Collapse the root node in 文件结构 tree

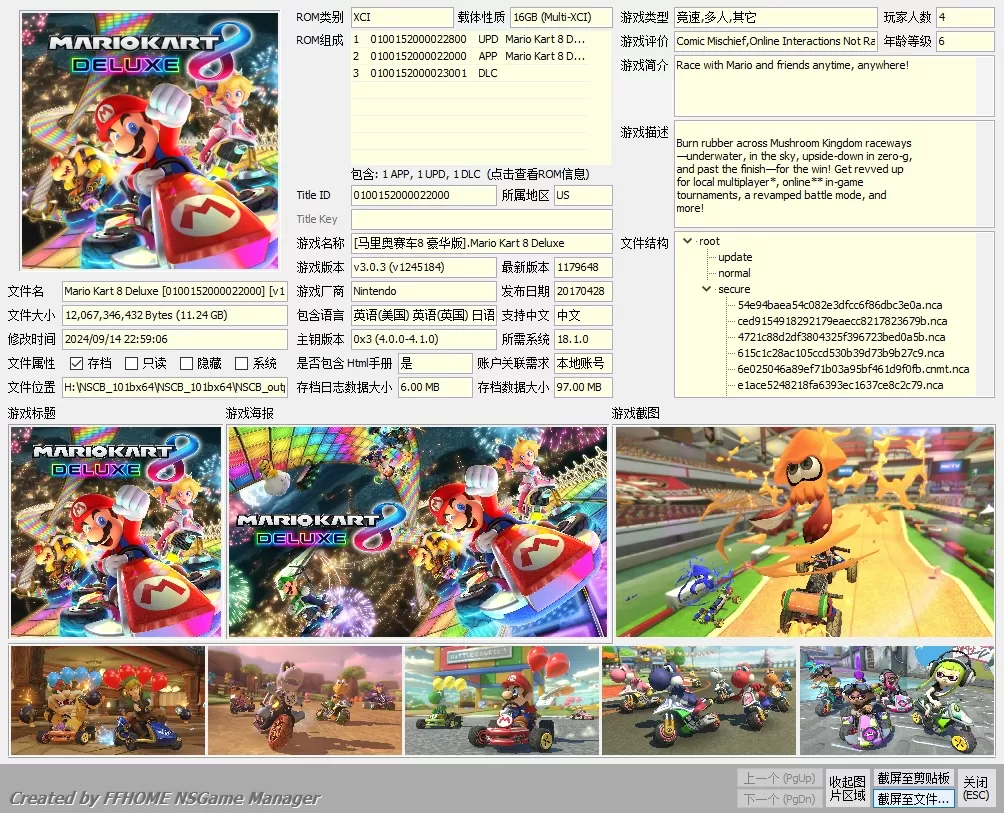(686, 240)
